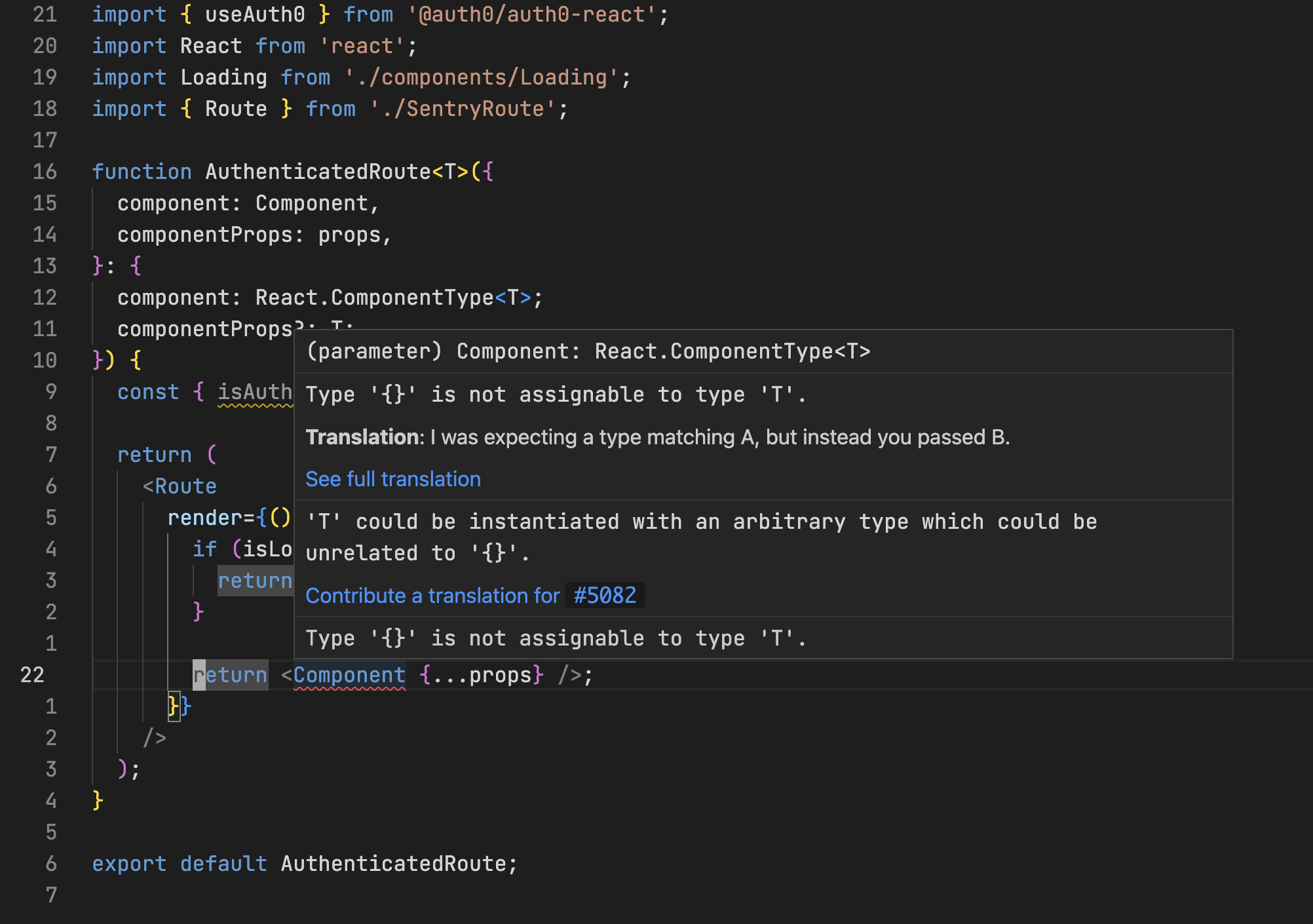Click the AuthenticatedRoute function name
The height and width of the screenshot is (924, 1313).
[318, 172]
